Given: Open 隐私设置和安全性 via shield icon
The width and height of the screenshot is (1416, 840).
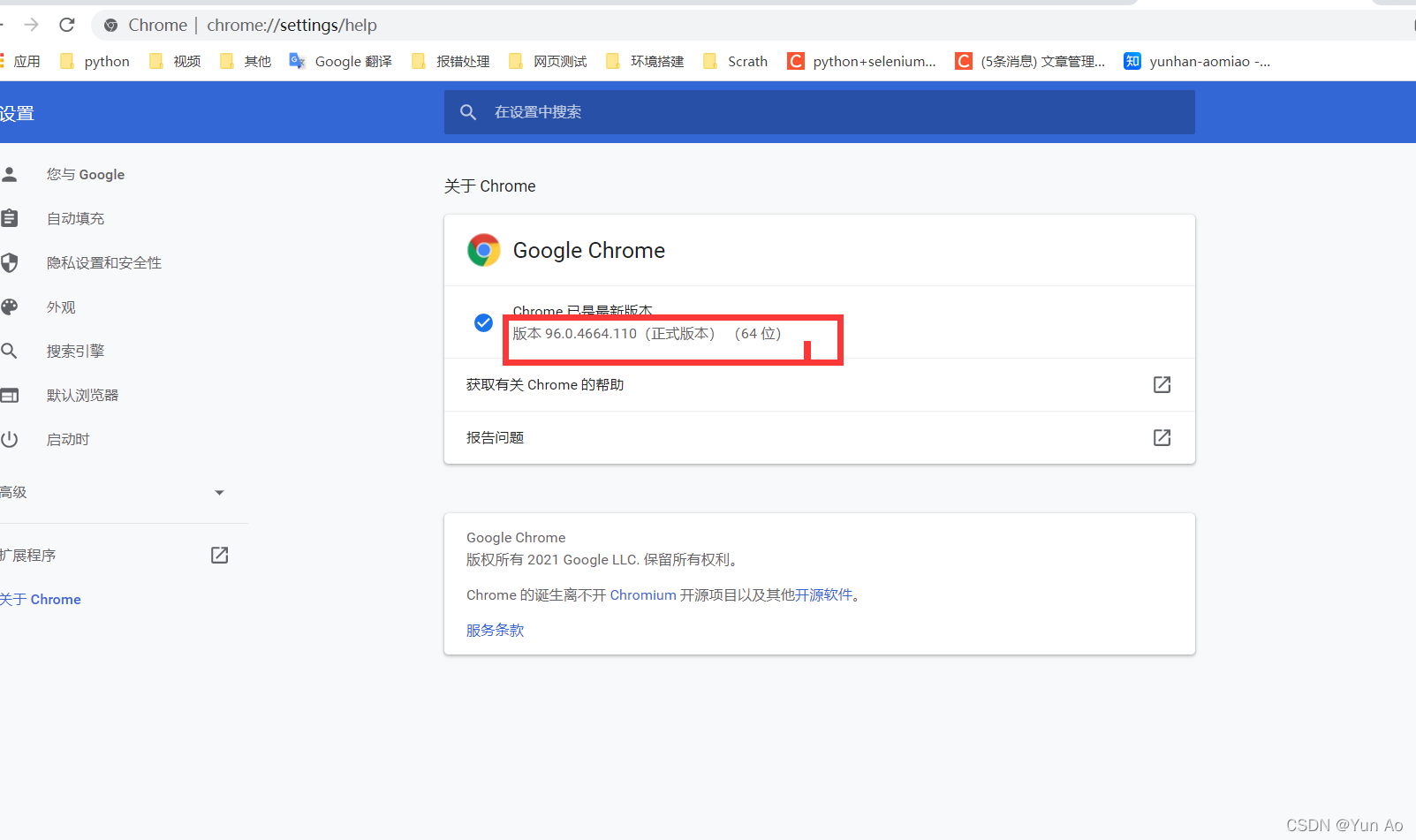Looking at the screenshot, I should (10, 262).
